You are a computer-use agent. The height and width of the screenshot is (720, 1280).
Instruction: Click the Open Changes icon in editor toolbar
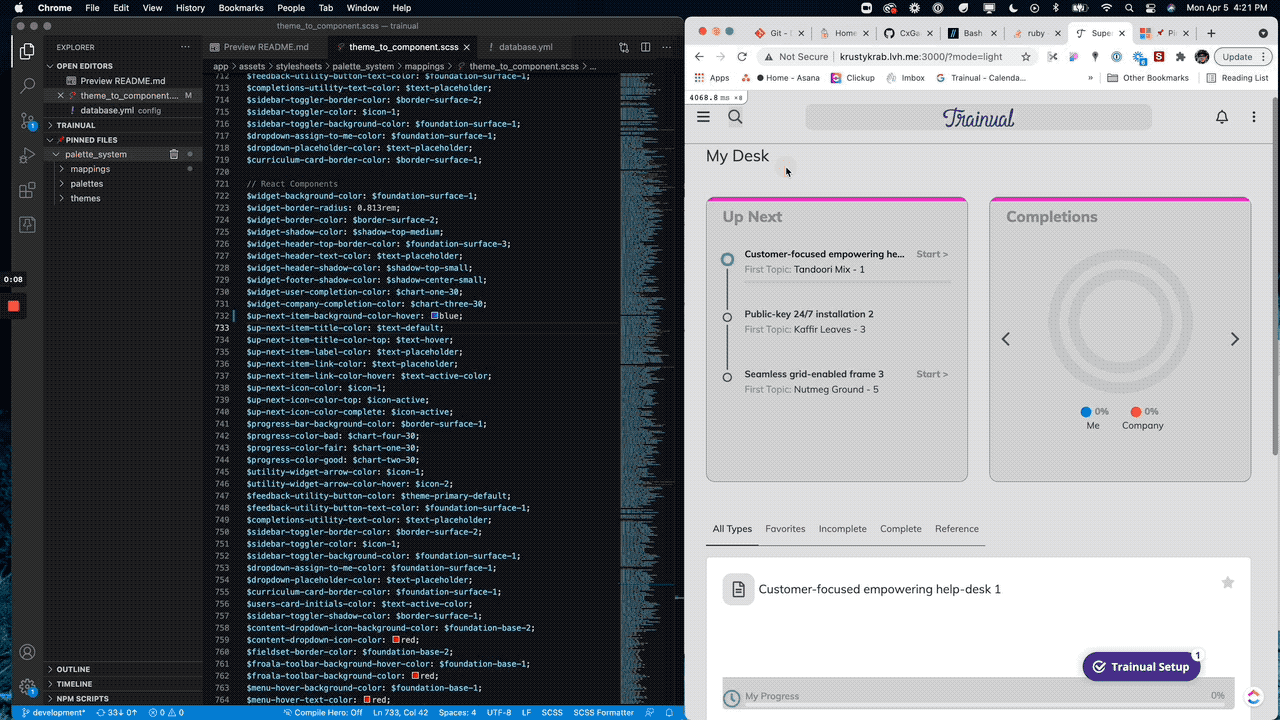624,47
